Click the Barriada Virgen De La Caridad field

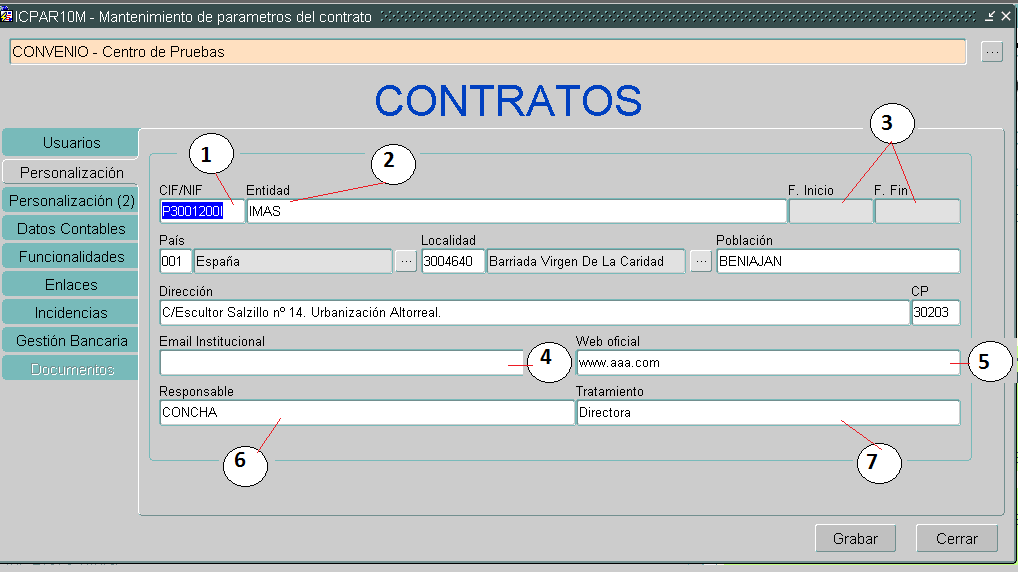click(586, 261)
